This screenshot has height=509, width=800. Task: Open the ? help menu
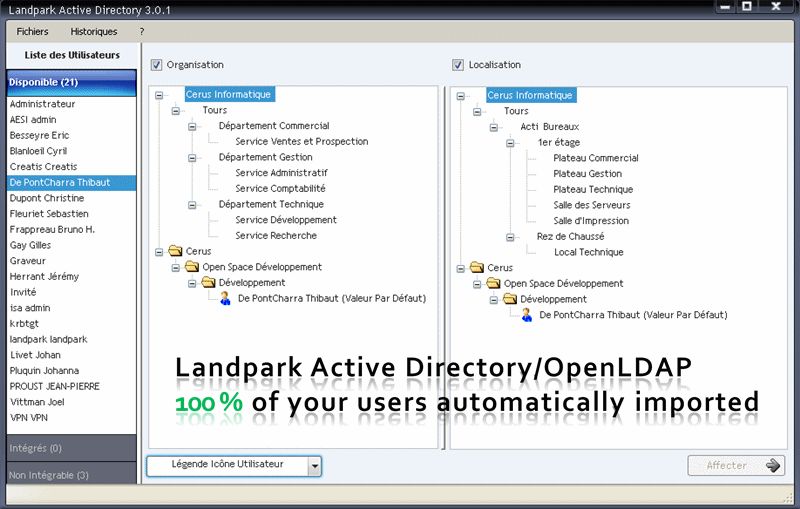click(142, 32)
